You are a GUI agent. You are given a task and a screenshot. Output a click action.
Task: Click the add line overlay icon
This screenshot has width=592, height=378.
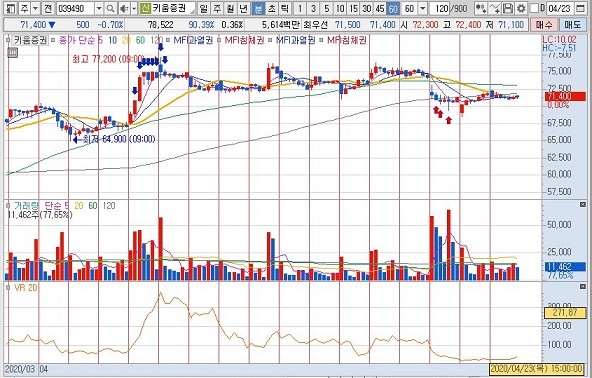495,8
